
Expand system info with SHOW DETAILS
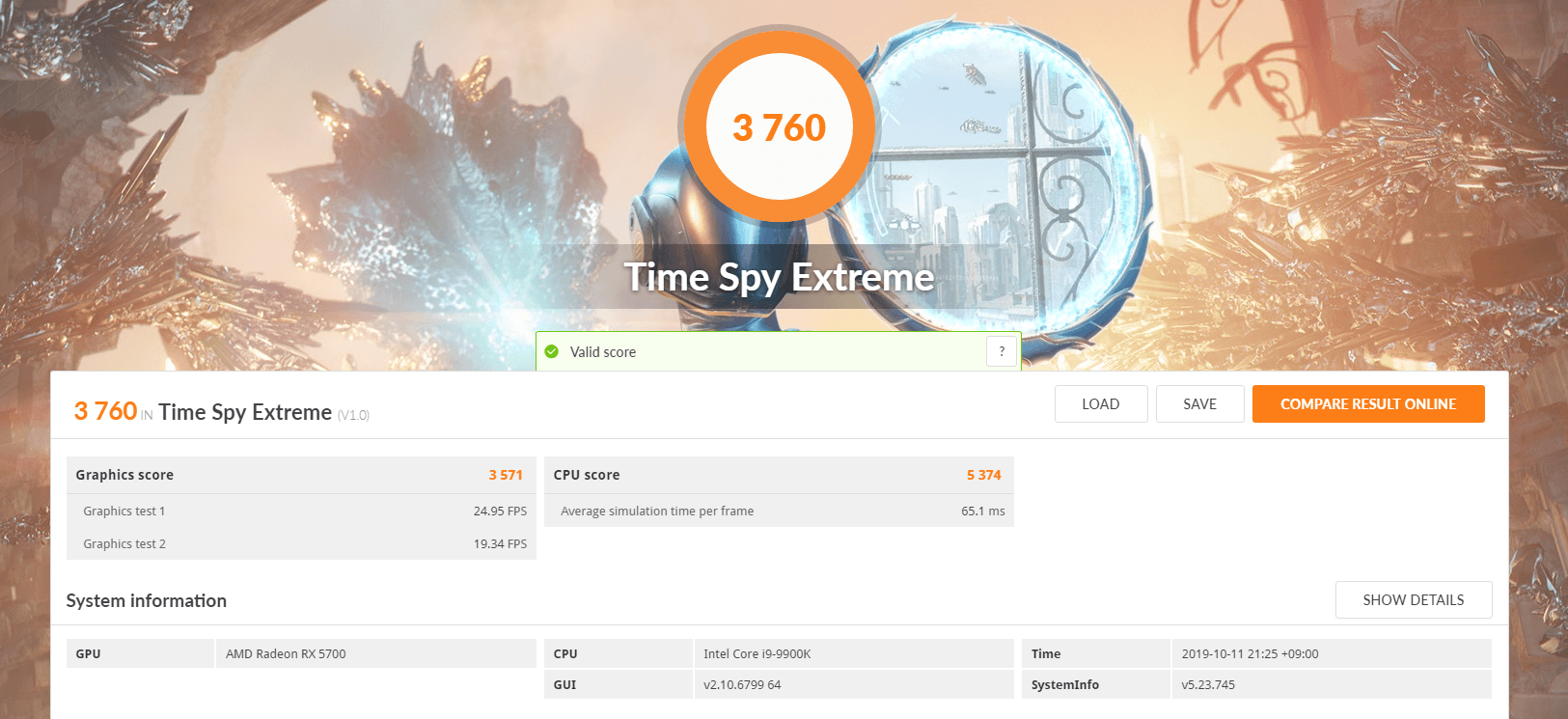click(1414, 600)
